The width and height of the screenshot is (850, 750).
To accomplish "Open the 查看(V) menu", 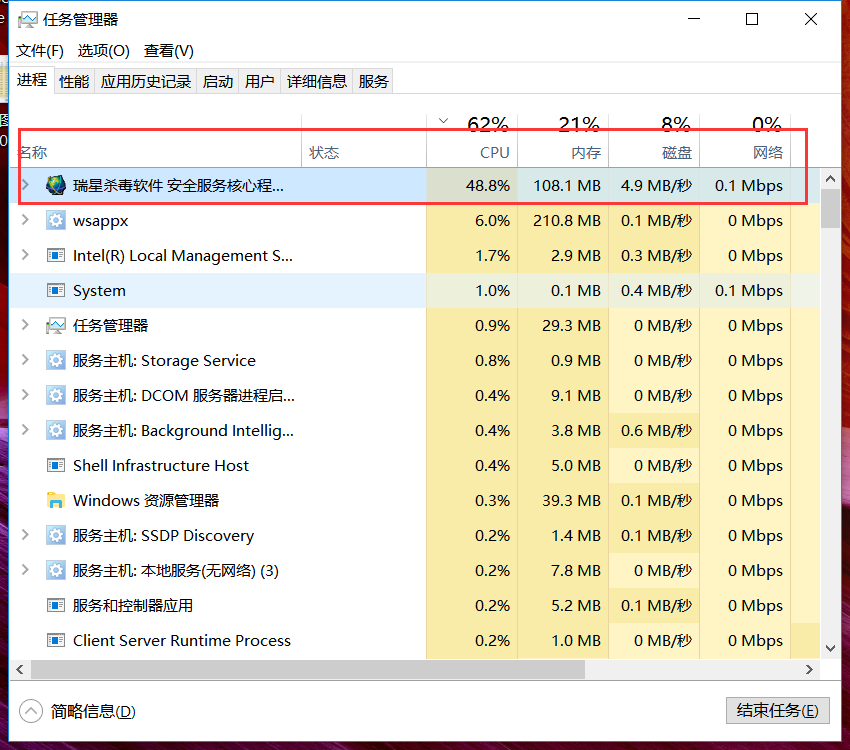I will tap(169, 51).
